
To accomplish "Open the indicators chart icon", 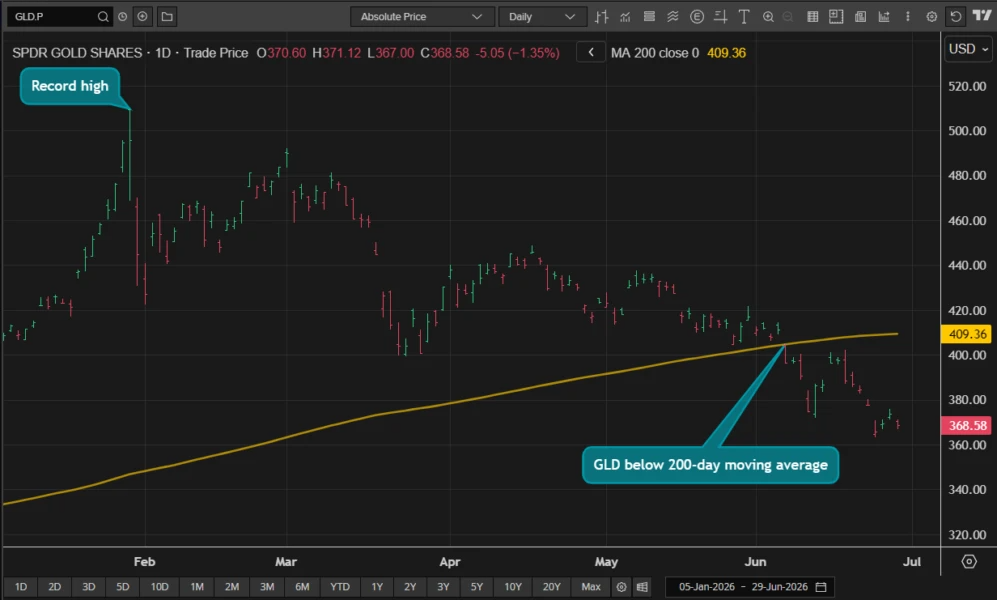I will tap(625, 17).
